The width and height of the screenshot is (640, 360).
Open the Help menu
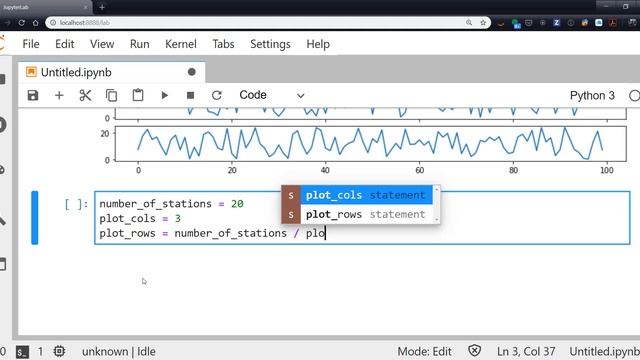(318, 44)
